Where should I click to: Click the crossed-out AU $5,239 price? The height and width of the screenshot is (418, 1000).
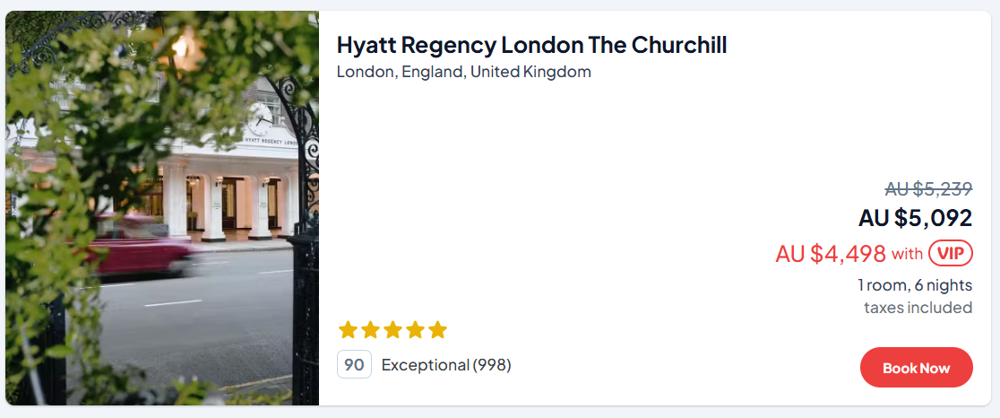(928, 189)
